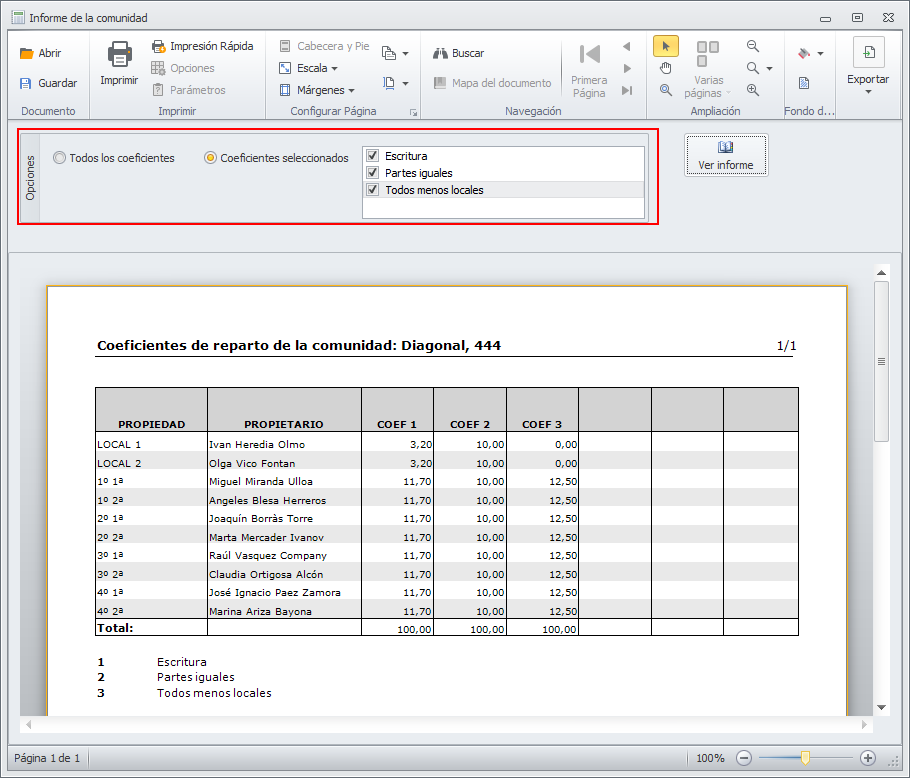Click Impresión Rápida quick print

(202, 46)
